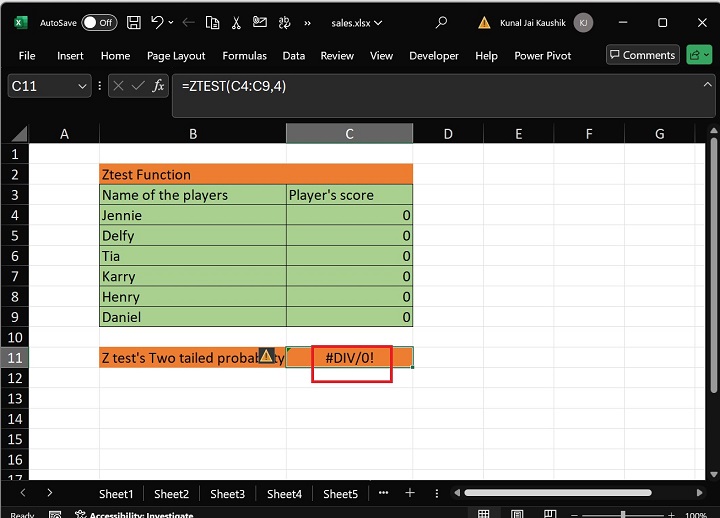
Task: Switch to the Home tab
Action: click(x=115, y=56)
